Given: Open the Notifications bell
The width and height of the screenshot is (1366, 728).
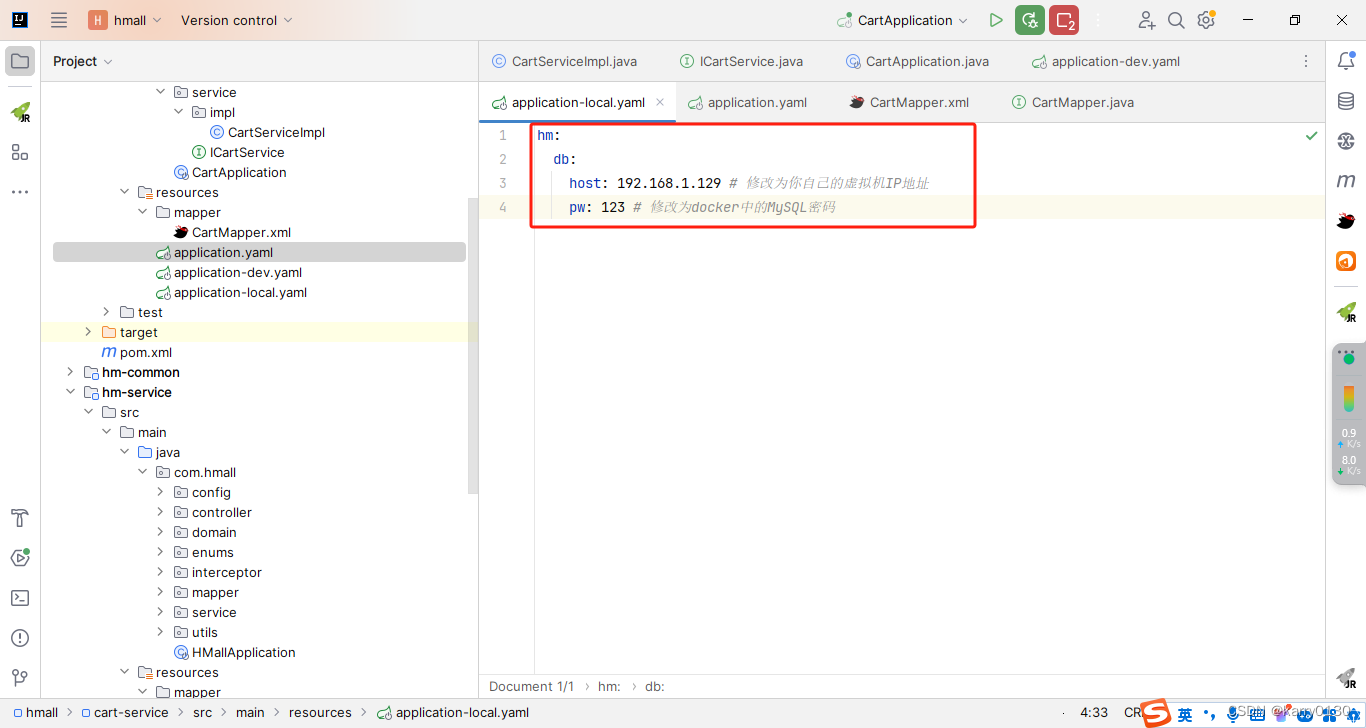Looking at the screenshot, I should pos(1346,60).
